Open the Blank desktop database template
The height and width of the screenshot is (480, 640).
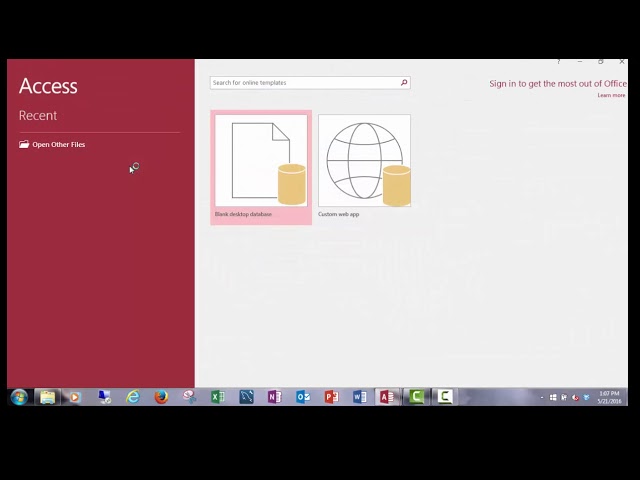(261, 167)
